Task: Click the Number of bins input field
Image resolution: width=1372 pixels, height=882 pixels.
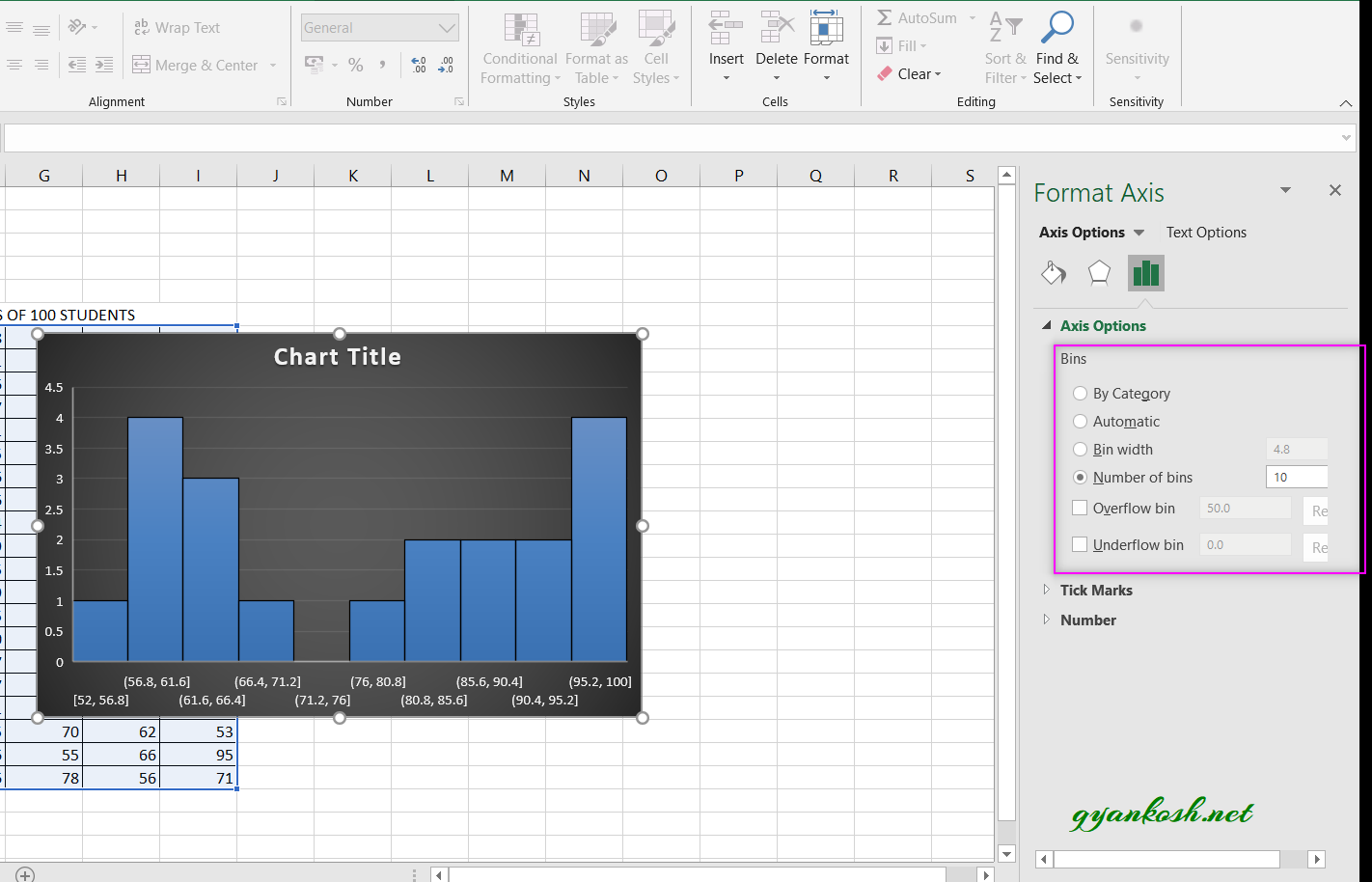Action: (1297, 477)
